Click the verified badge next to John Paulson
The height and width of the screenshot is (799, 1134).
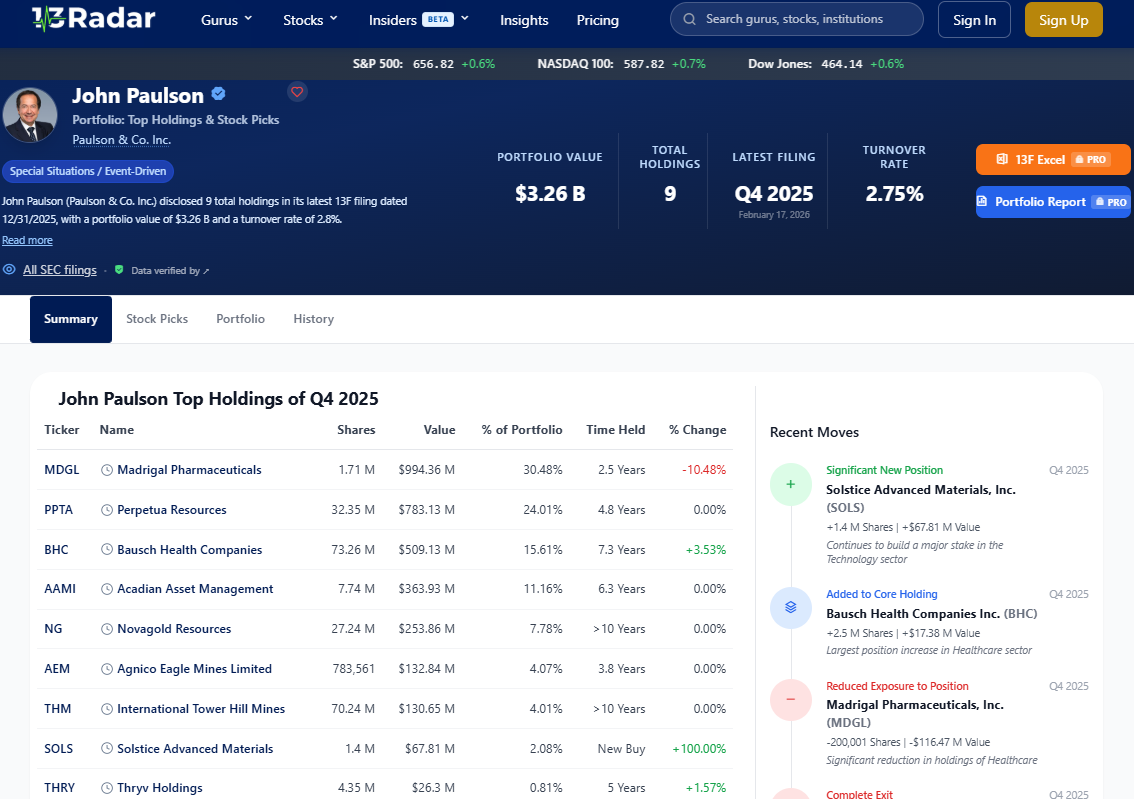(x=219, y=95)
